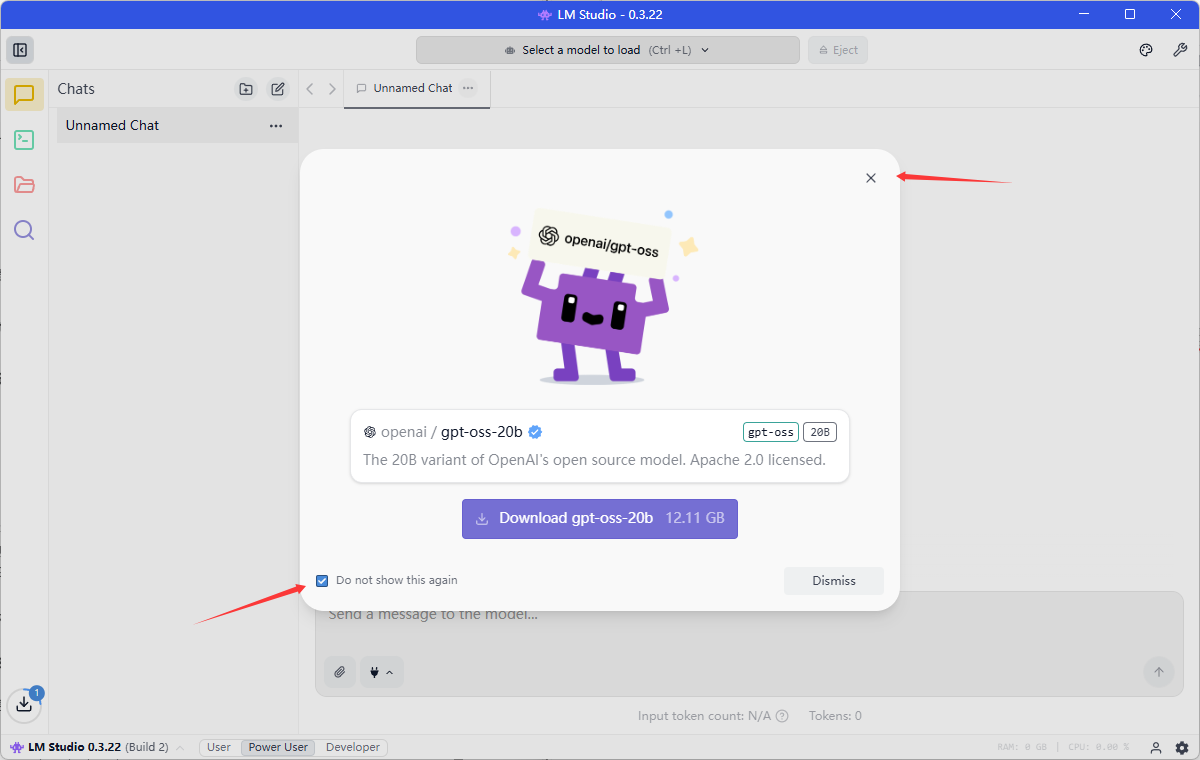Open the wrench settings icon

click(x=1179, y=50)
